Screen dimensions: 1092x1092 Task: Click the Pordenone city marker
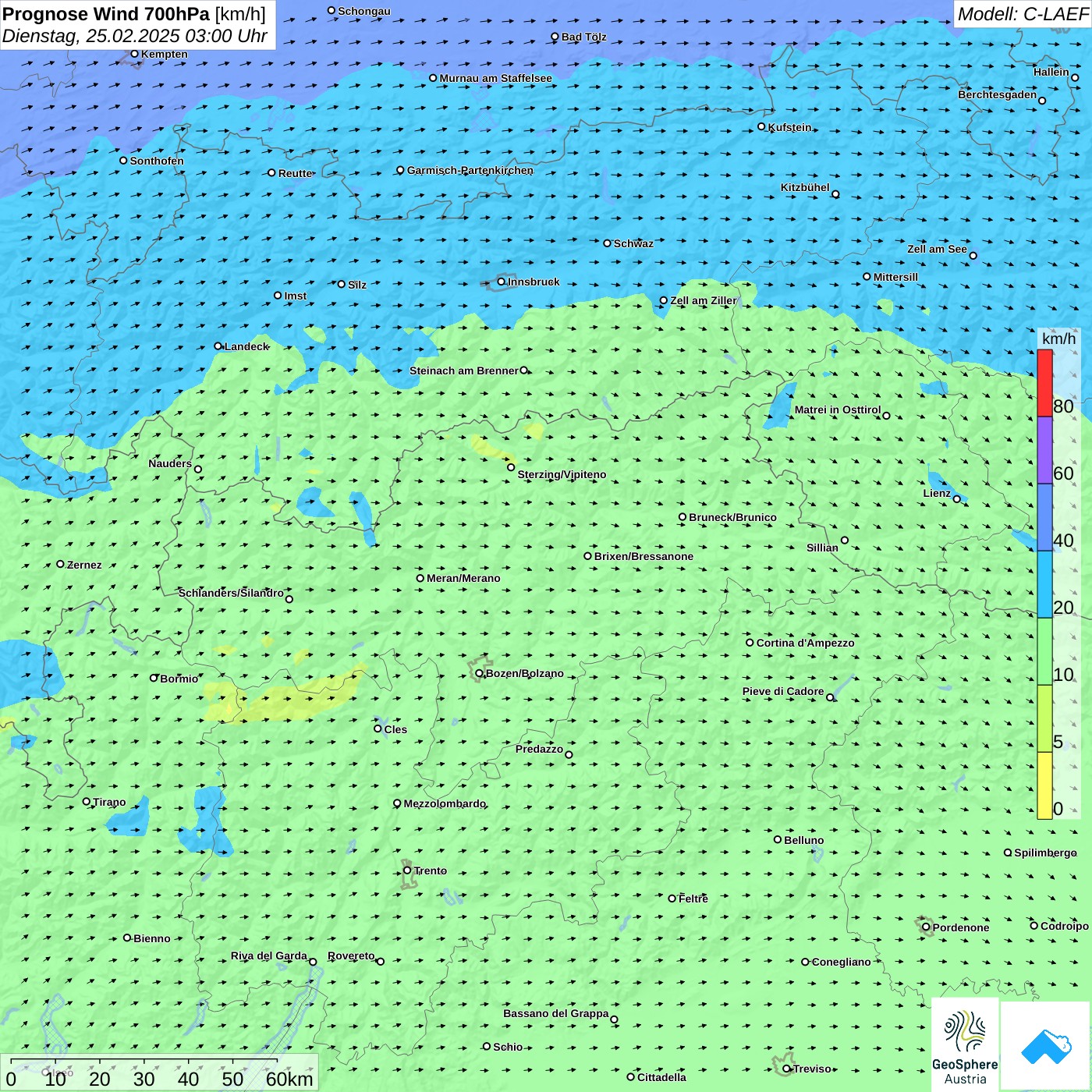click(926, 927)
